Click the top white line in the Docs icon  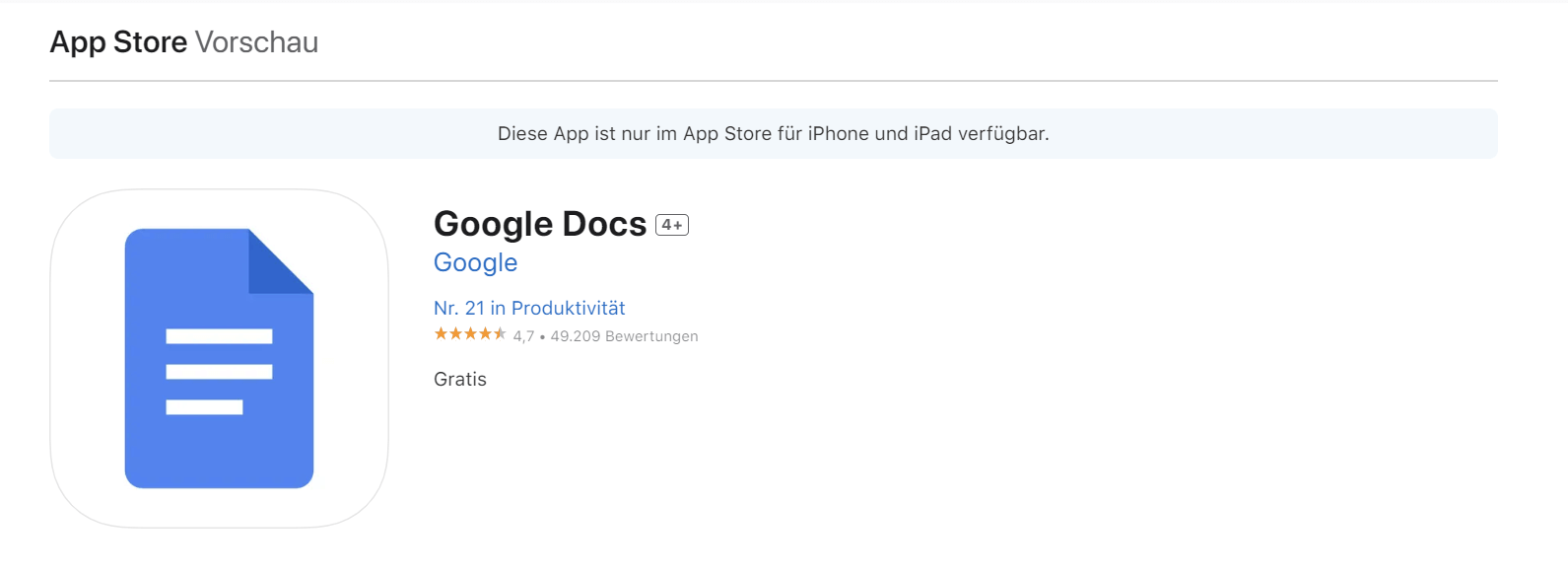[219, 336]
